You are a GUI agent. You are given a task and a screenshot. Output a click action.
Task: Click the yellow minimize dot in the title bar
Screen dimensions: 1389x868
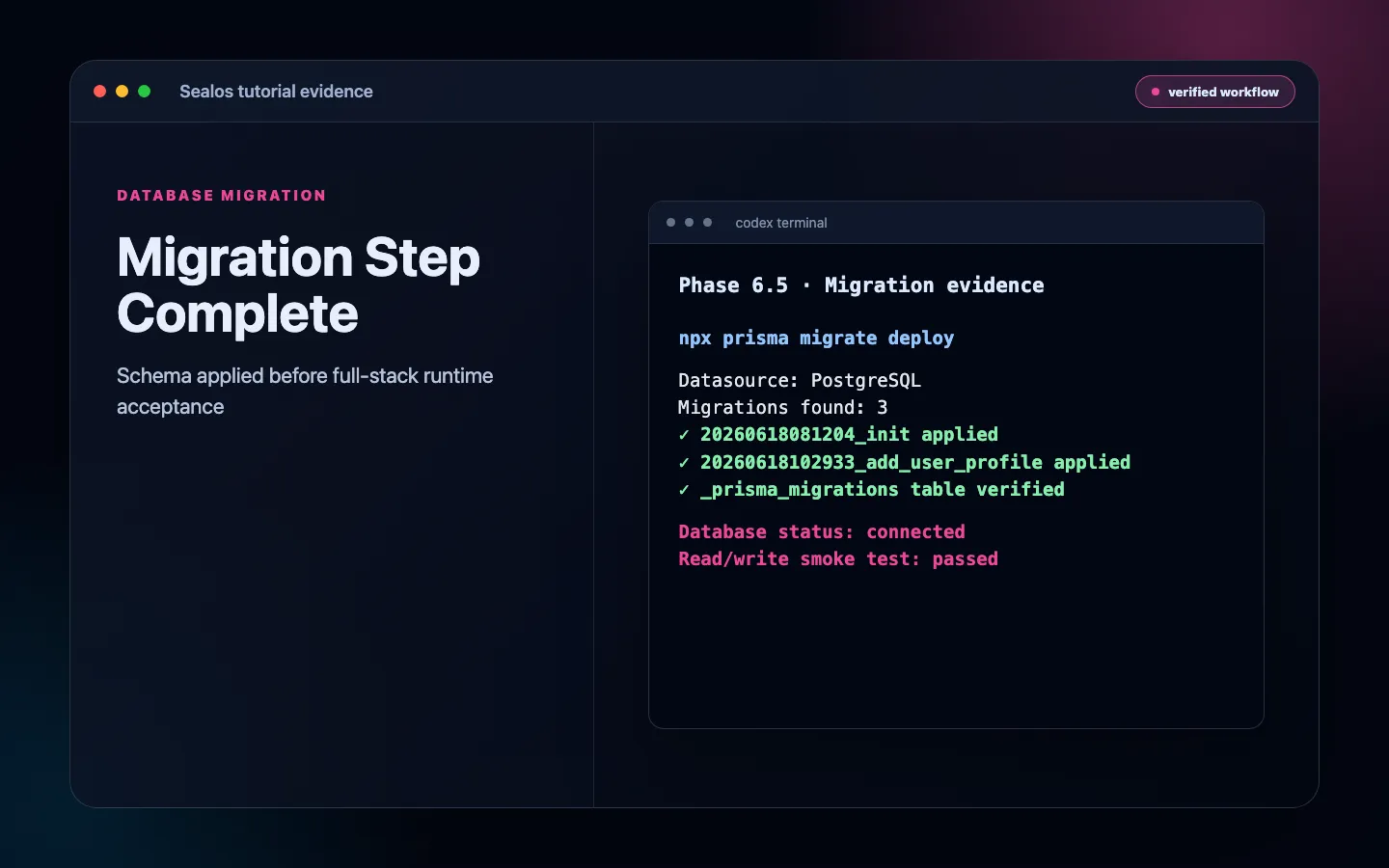tap(122, 92)
